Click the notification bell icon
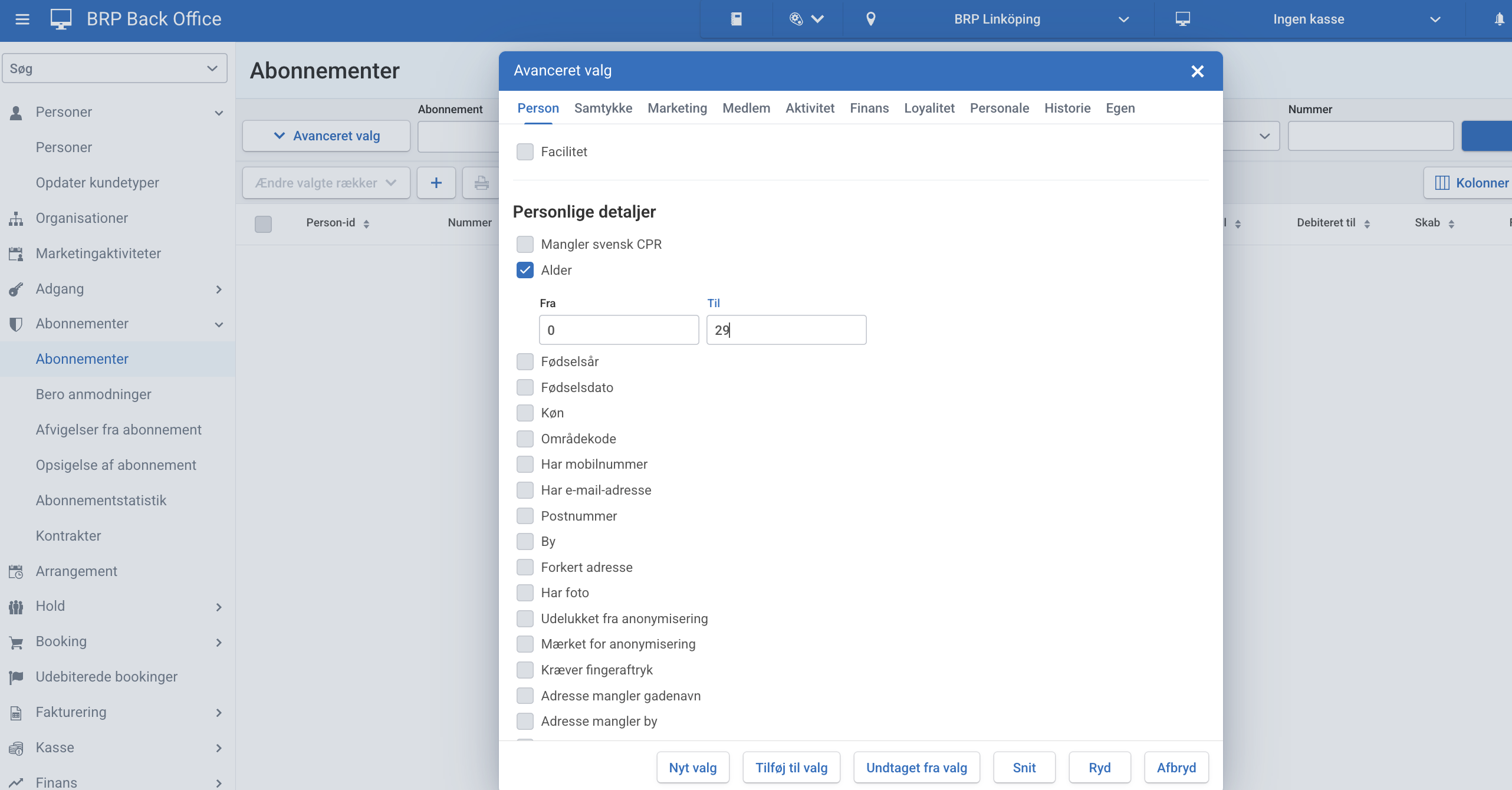 click(1499, 19)
